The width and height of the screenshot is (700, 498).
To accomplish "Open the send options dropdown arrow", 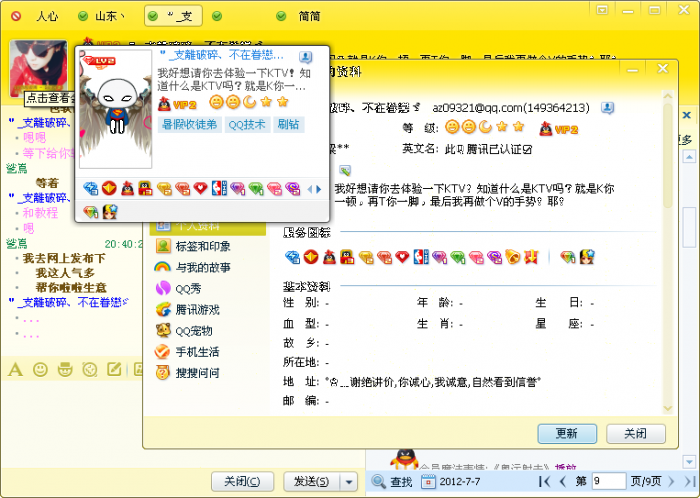I will 349,482.
